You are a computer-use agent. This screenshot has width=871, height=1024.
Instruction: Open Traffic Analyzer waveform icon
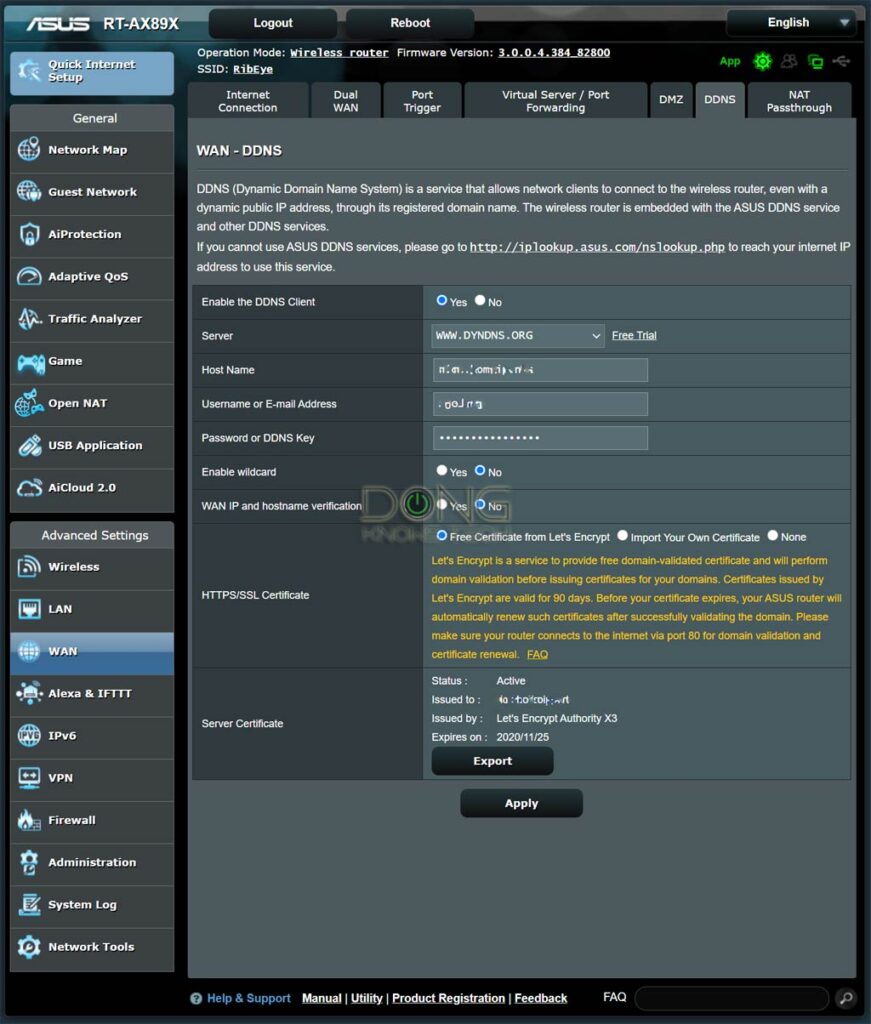coord(29,318)
